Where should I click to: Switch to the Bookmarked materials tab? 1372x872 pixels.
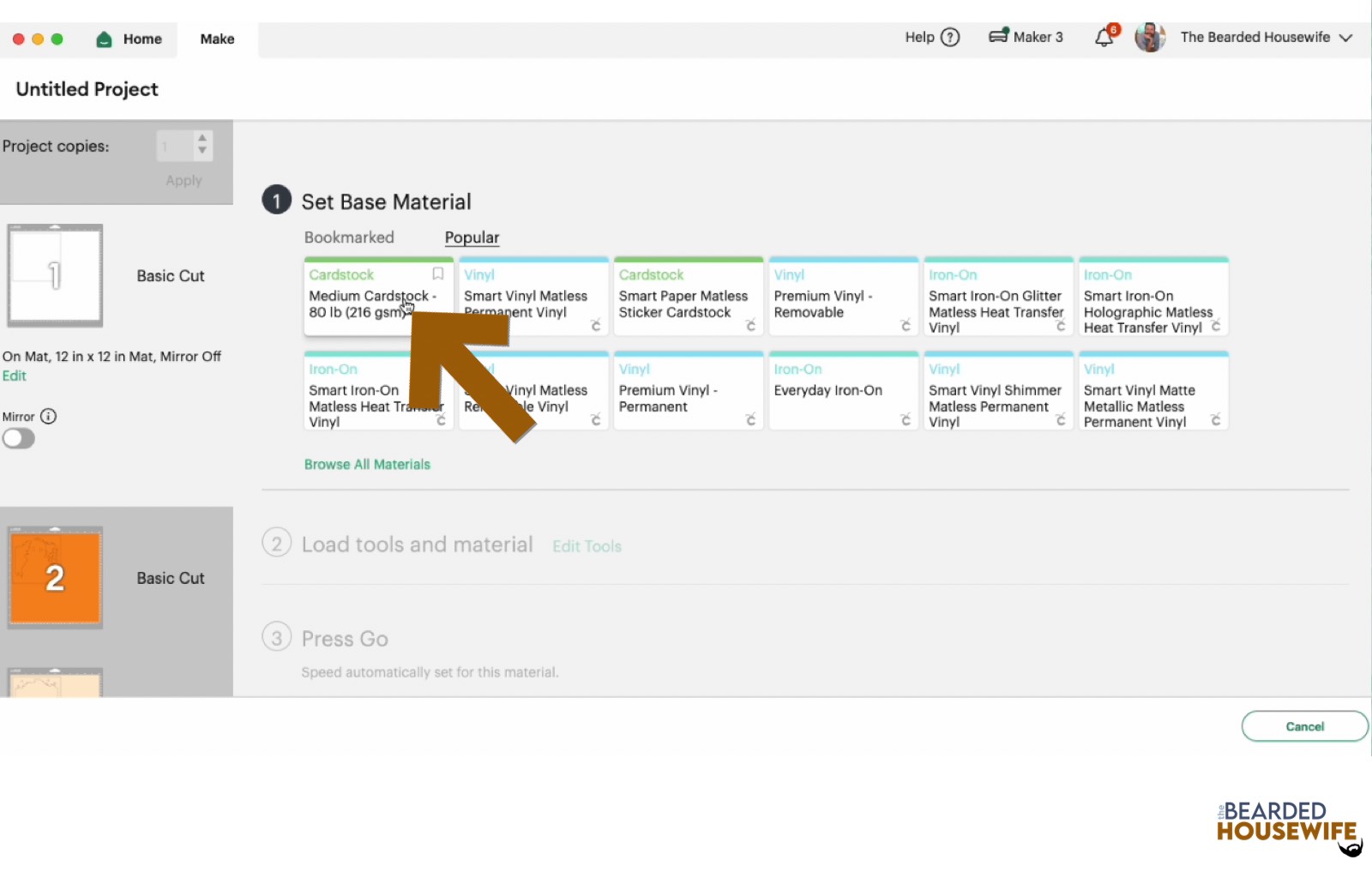[349, 237]
